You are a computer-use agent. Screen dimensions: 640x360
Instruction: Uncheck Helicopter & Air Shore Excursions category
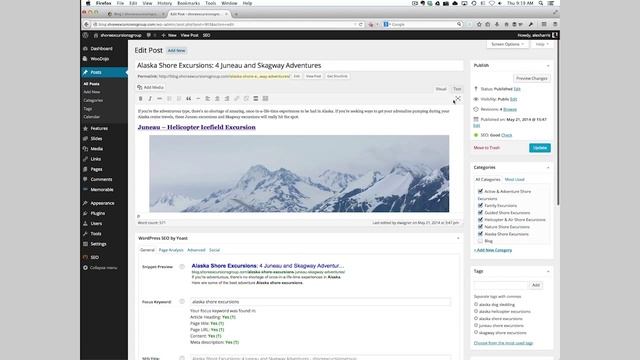pos(480,220)
